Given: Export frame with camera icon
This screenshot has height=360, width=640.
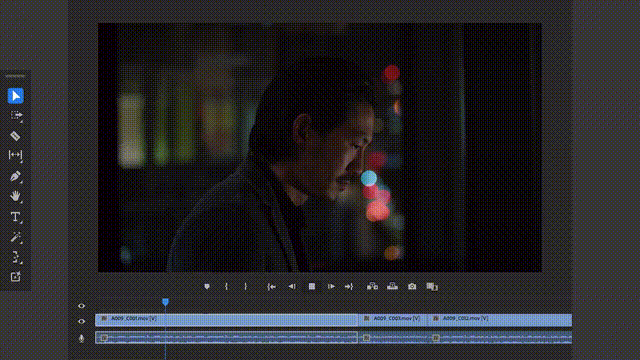Looking at the screenshot, I should 412,287.
